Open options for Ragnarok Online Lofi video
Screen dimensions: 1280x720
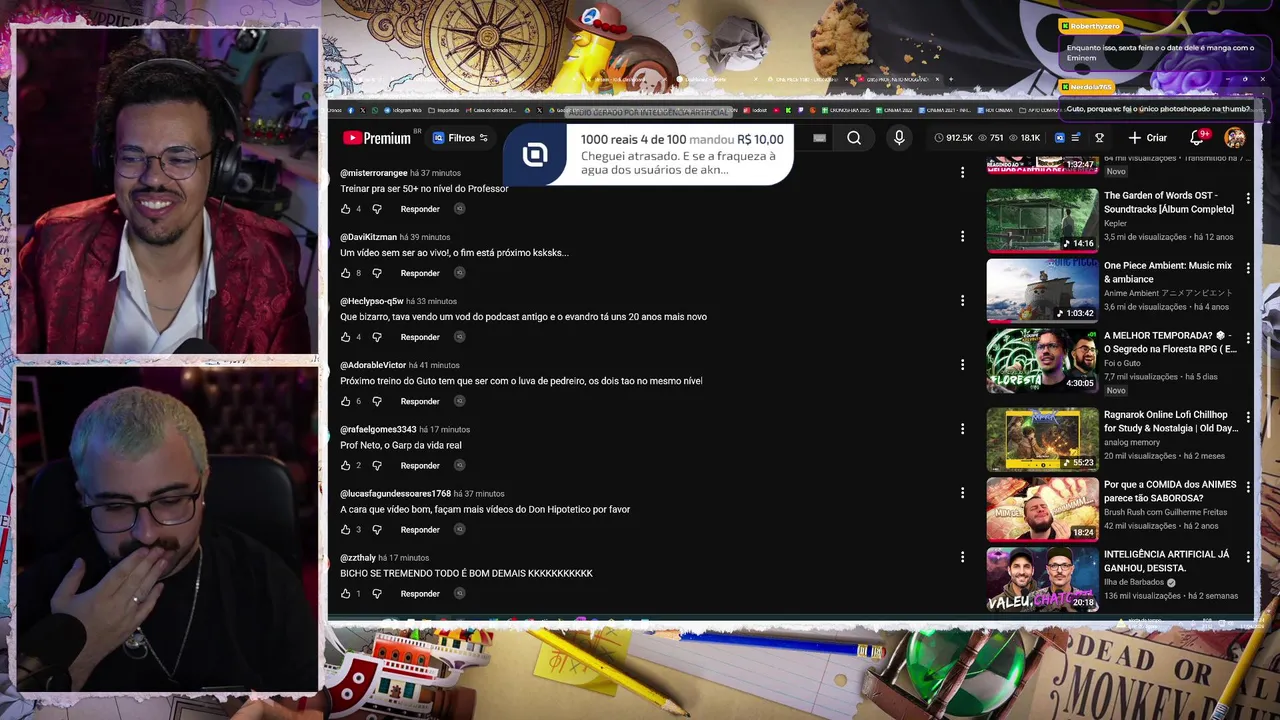[1247, 416]
